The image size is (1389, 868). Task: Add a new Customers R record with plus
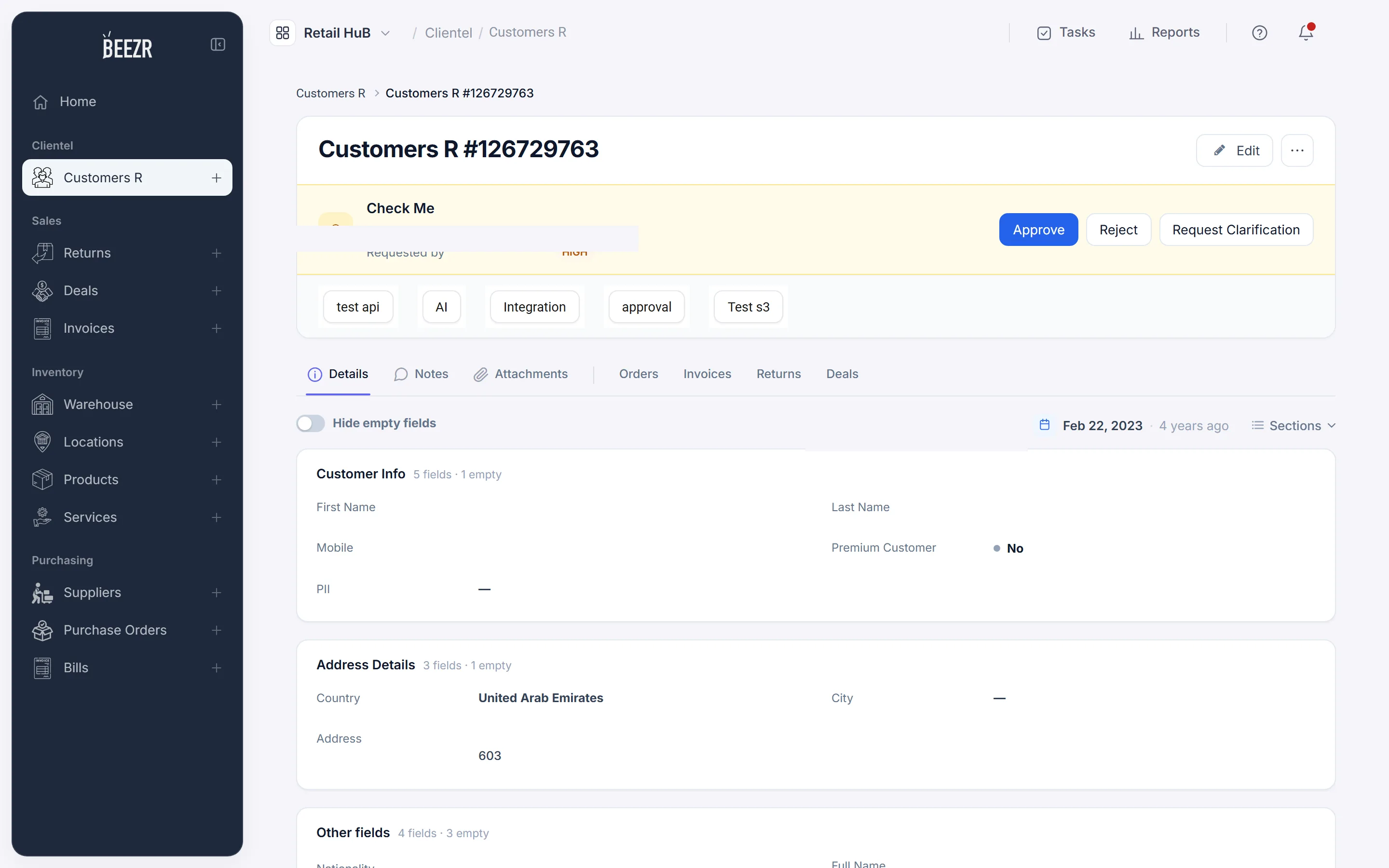pyautogui.click(x=217, y=178)
